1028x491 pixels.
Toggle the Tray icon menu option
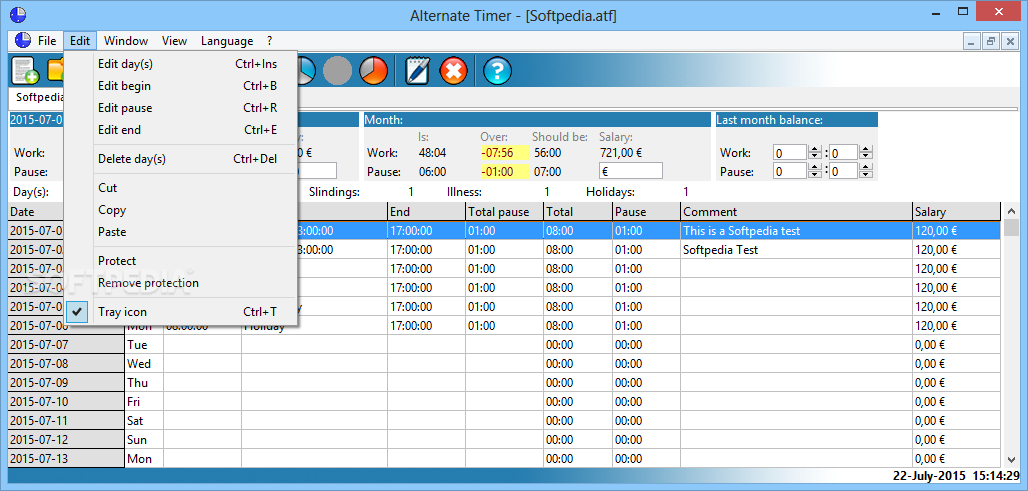pos(182,312)
